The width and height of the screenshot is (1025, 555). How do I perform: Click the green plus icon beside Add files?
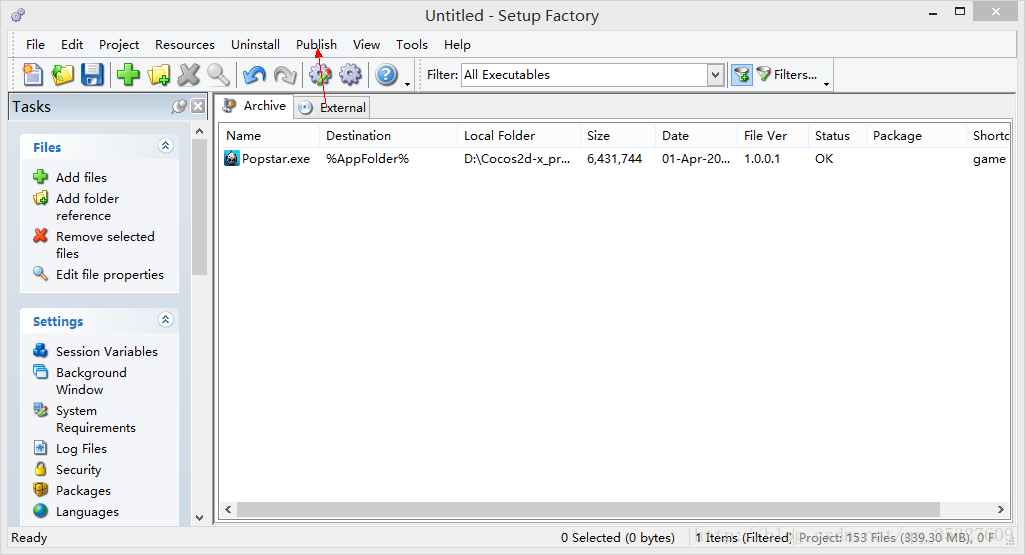click(x=41, y=177)
